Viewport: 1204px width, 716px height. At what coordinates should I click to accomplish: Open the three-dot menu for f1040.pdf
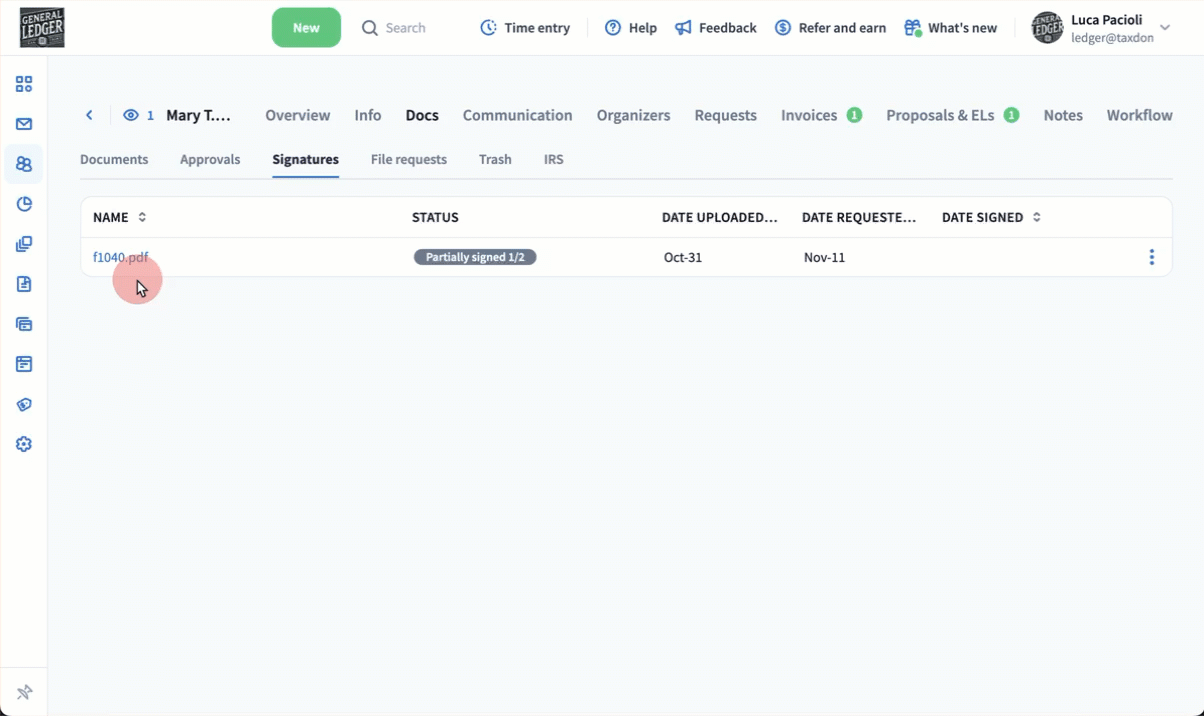click(x=1151, y=257)
